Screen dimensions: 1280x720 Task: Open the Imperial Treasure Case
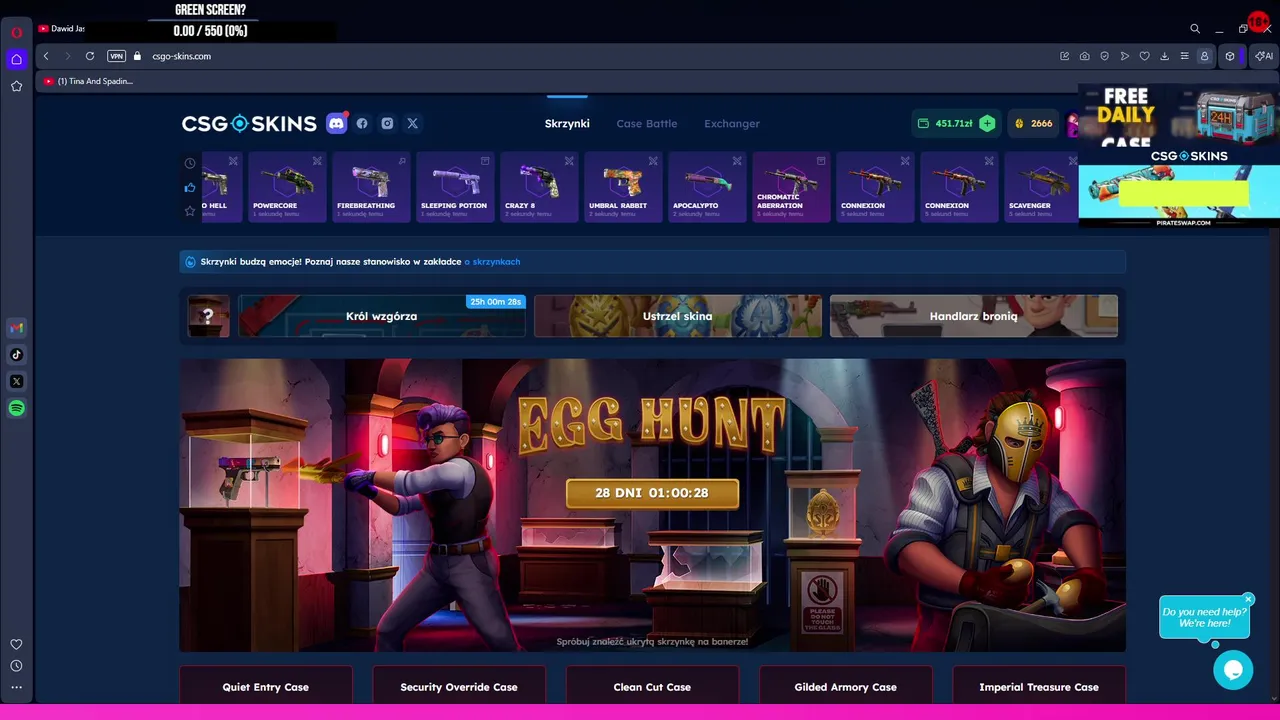click(1039, 687)
